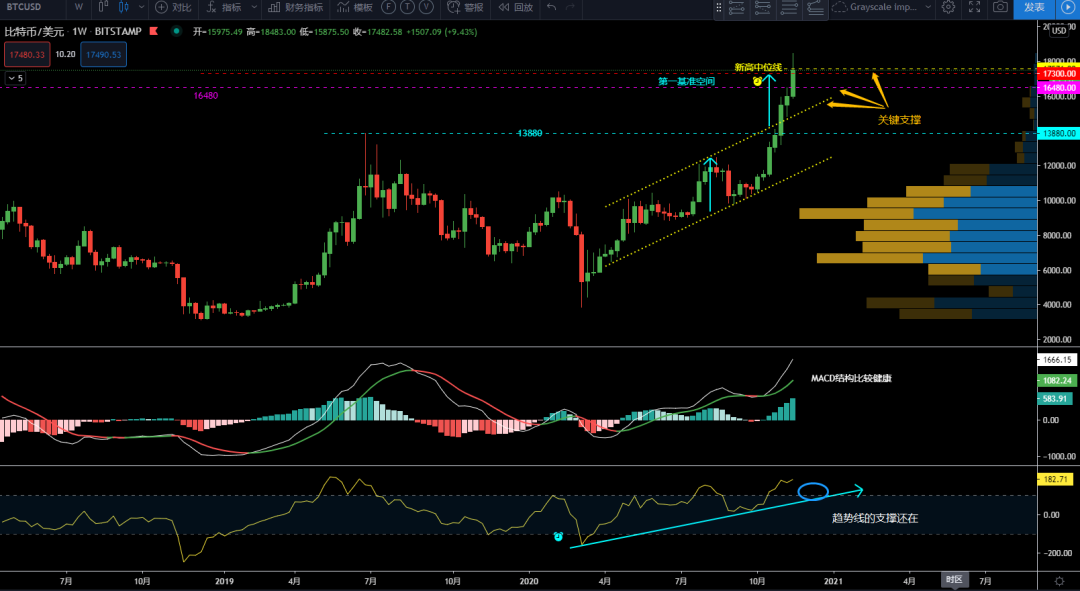Expand the chart type dropdown chevron
The height and width of the screenshot is (591, 1080).
tap(140, 8)
